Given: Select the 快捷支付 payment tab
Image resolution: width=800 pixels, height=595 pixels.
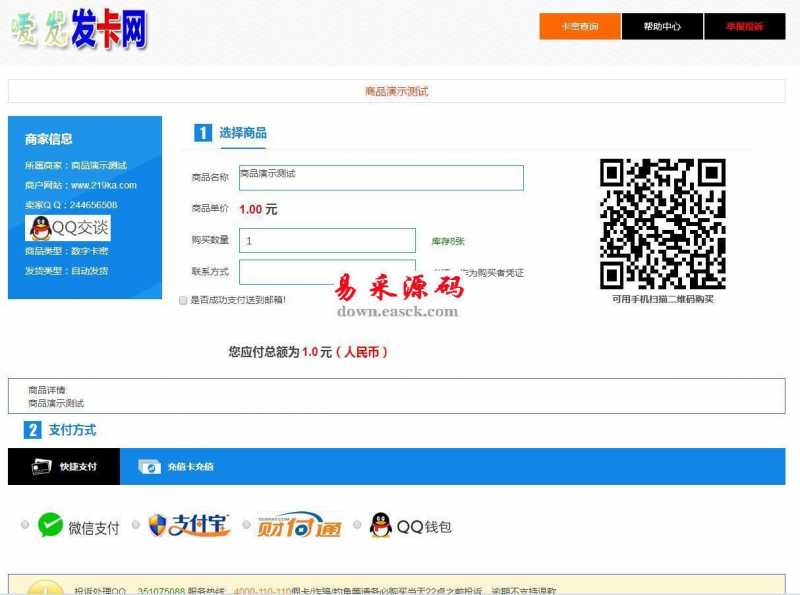Looking at the screenshot, I should 64,466.
